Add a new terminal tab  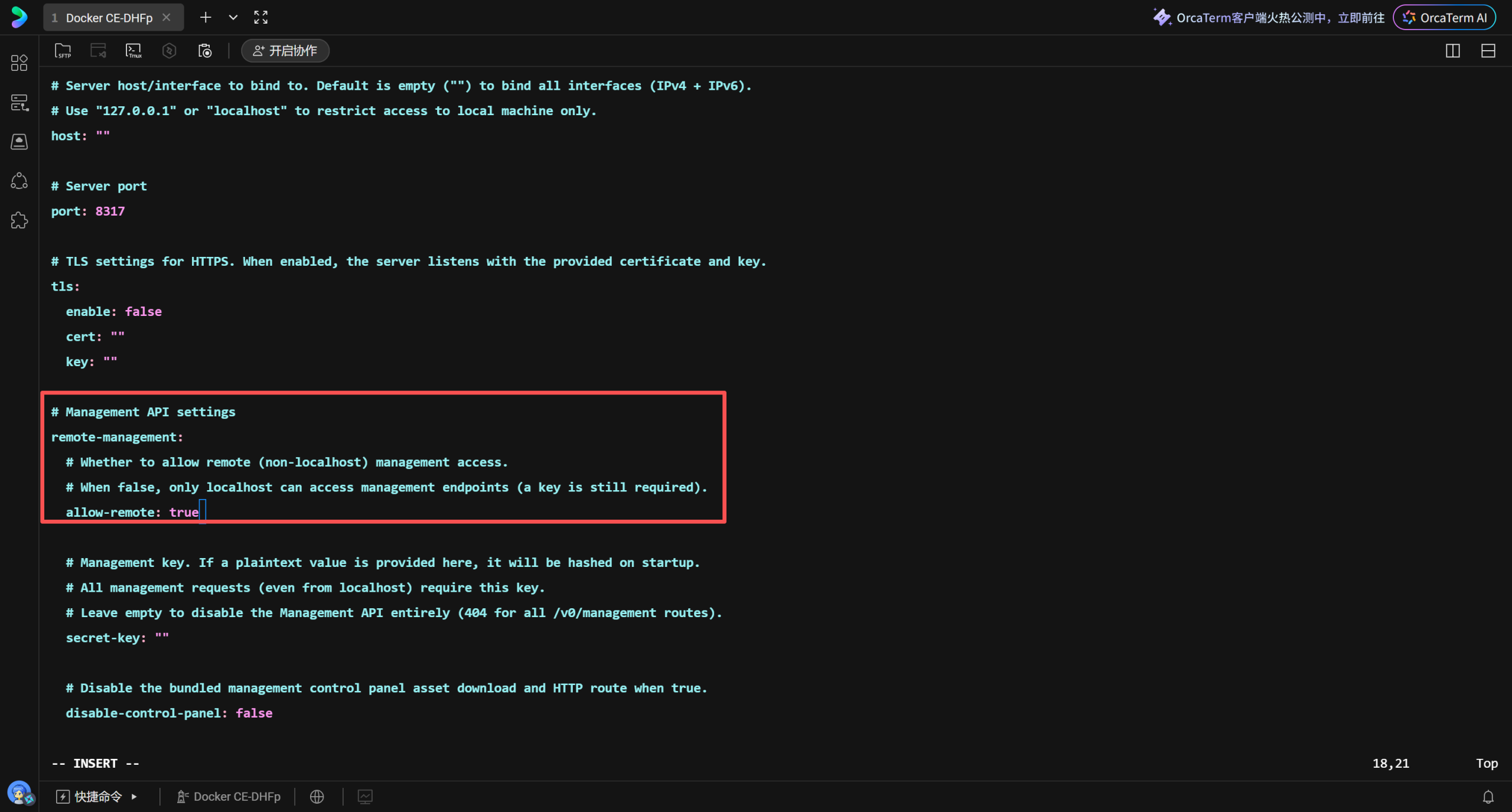click(x=205, y=18)
